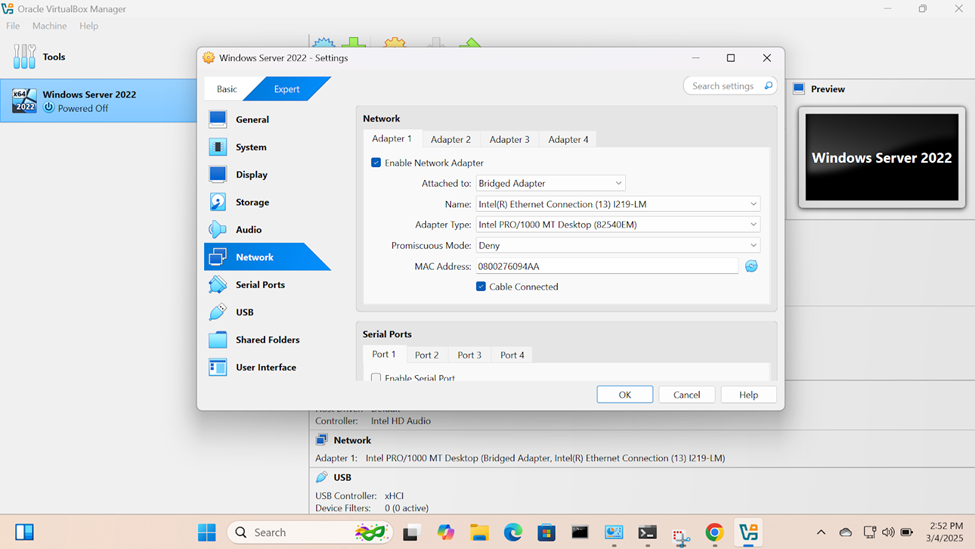The width and height of the screenshot is (975, 549).
Task: Click the search magnifier in settings
Action: (769, 86)
